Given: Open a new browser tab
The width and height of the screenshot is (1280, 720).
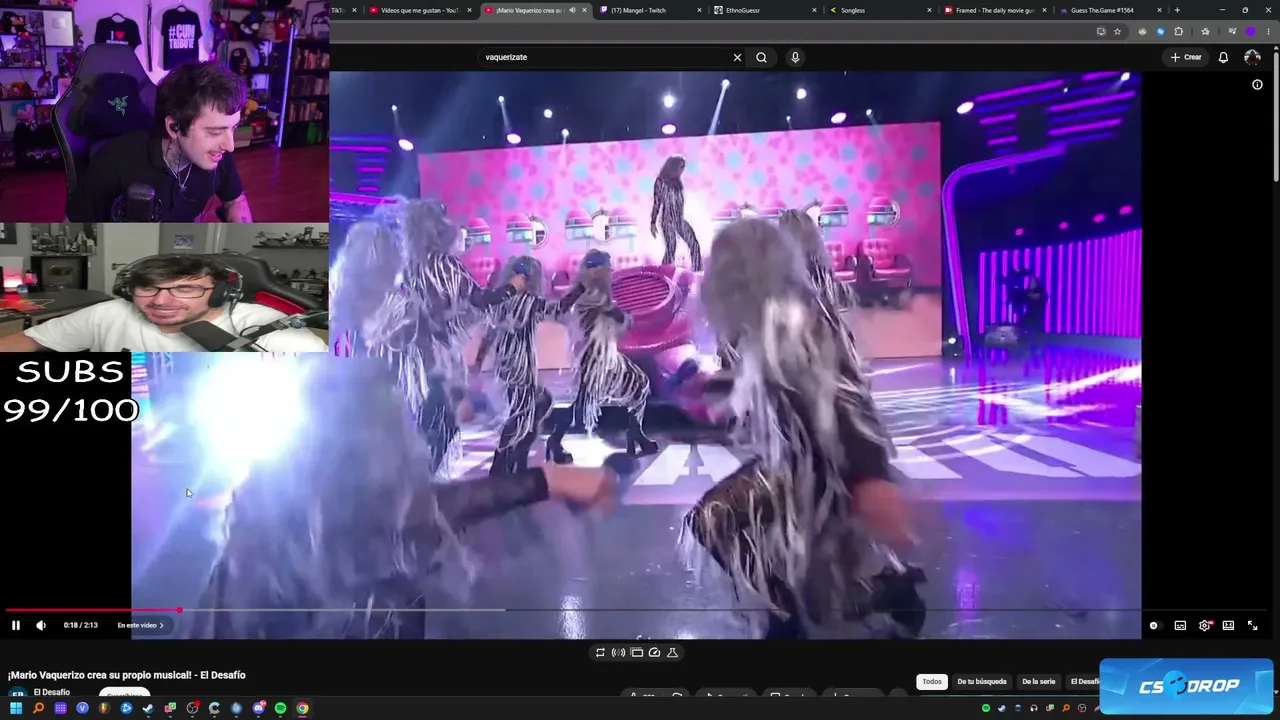Looking at the screenshot, I should 1177,10.
